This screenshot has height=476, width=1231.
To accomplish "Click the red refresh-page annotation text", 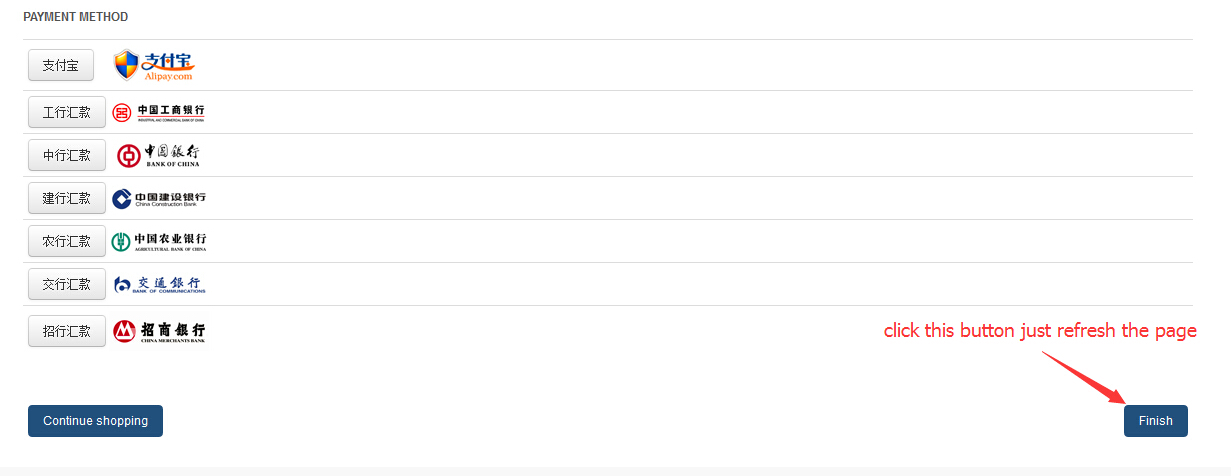I will (1040, 331).
